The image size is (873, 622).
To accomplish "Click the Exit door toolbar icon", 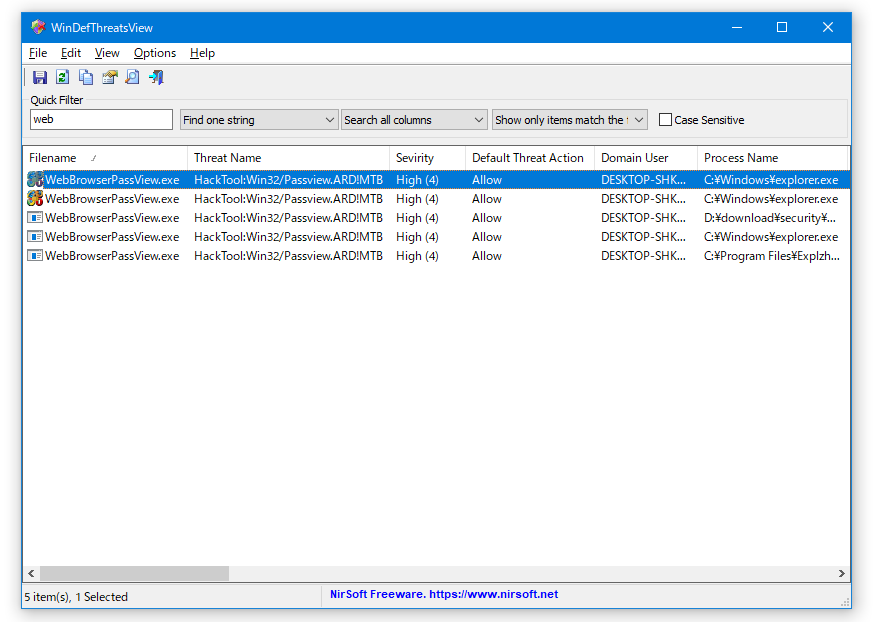I will tap(156, 77).
